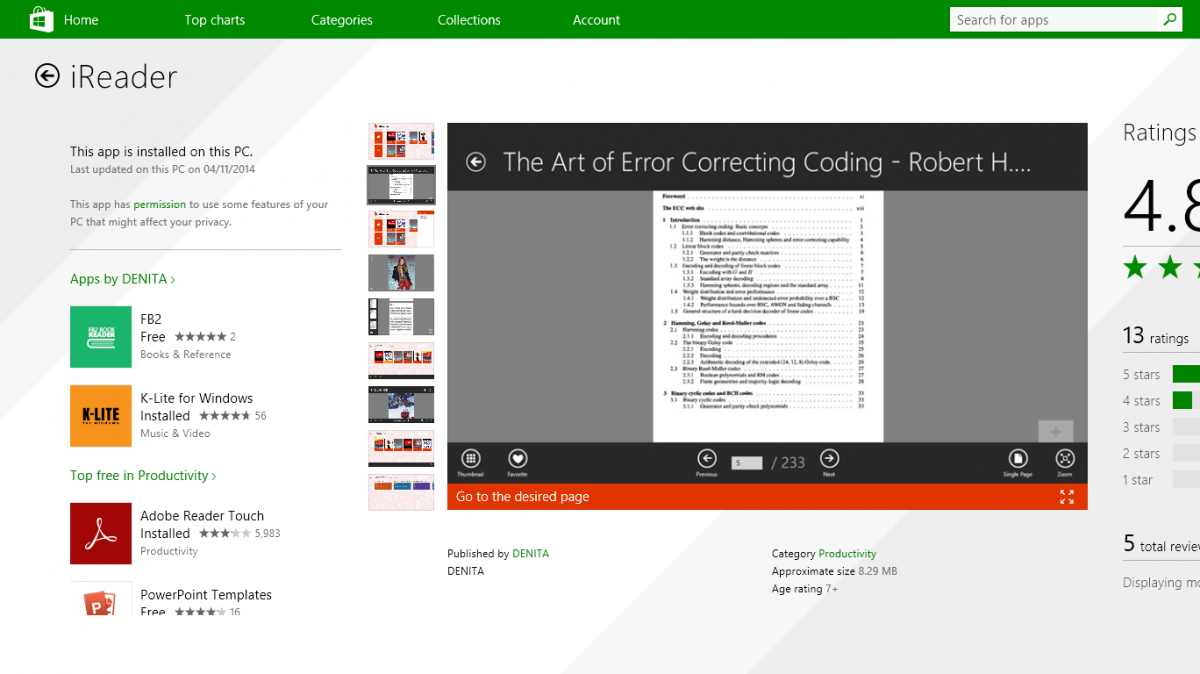
Task: Click the 3 stars rating bar
Action: pyautogui.click(x=1186, y=427)
